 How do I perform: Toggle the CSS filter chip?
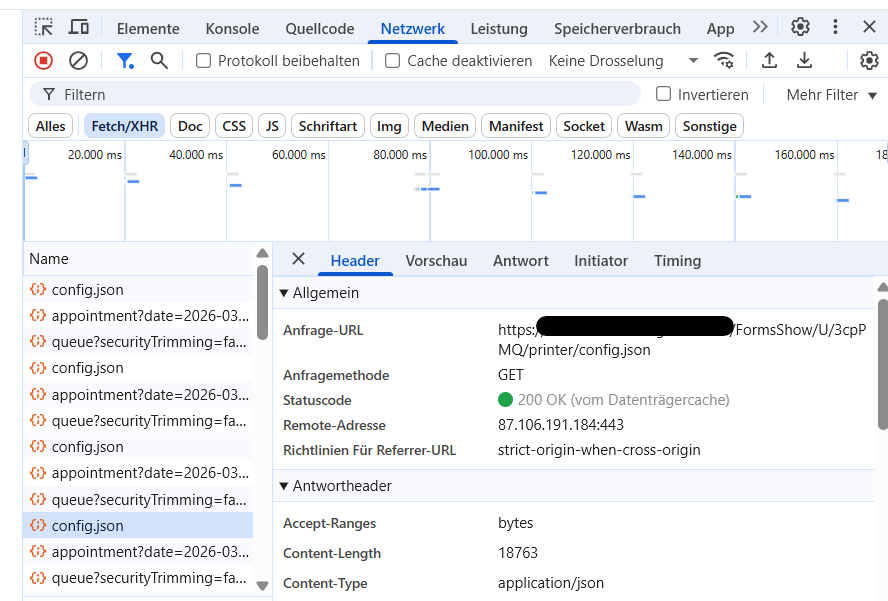pos(234,126)
